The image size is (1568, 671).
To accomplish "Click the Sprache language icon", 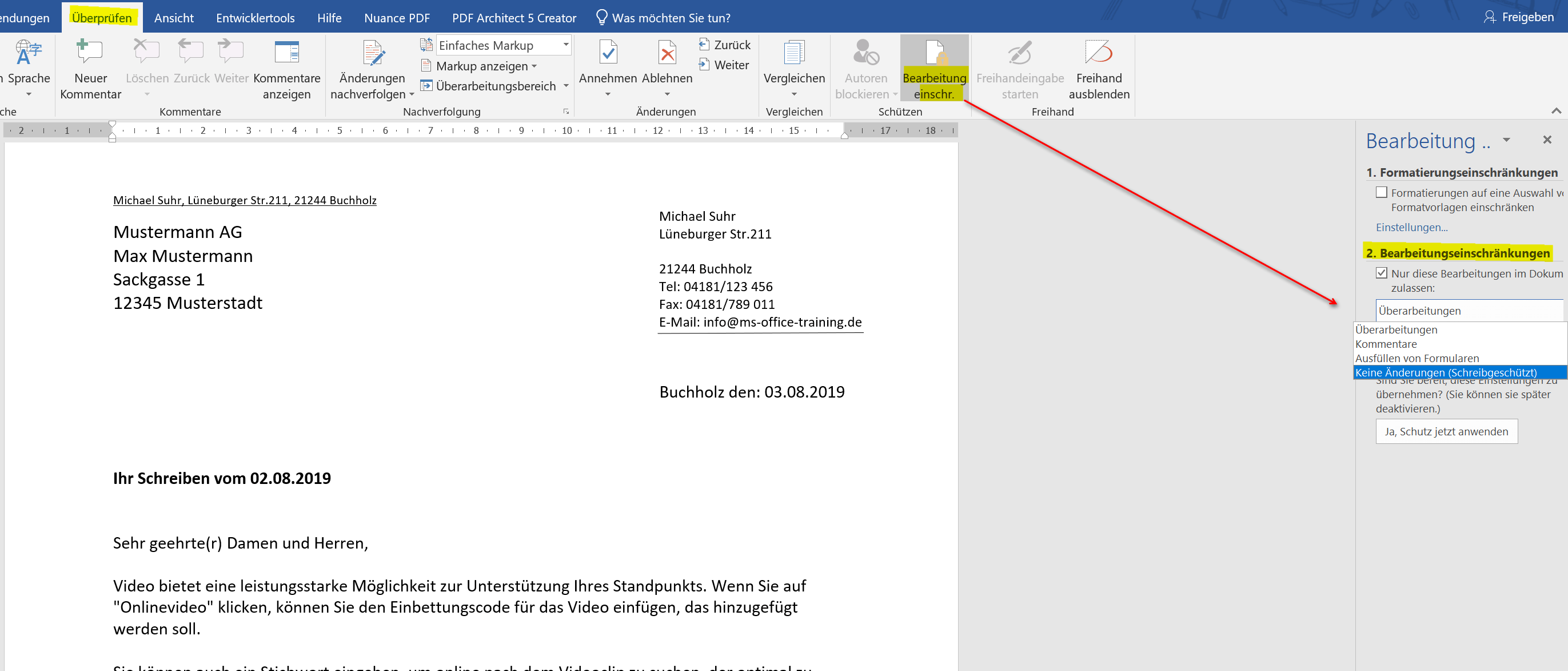I will coord(28,53).
